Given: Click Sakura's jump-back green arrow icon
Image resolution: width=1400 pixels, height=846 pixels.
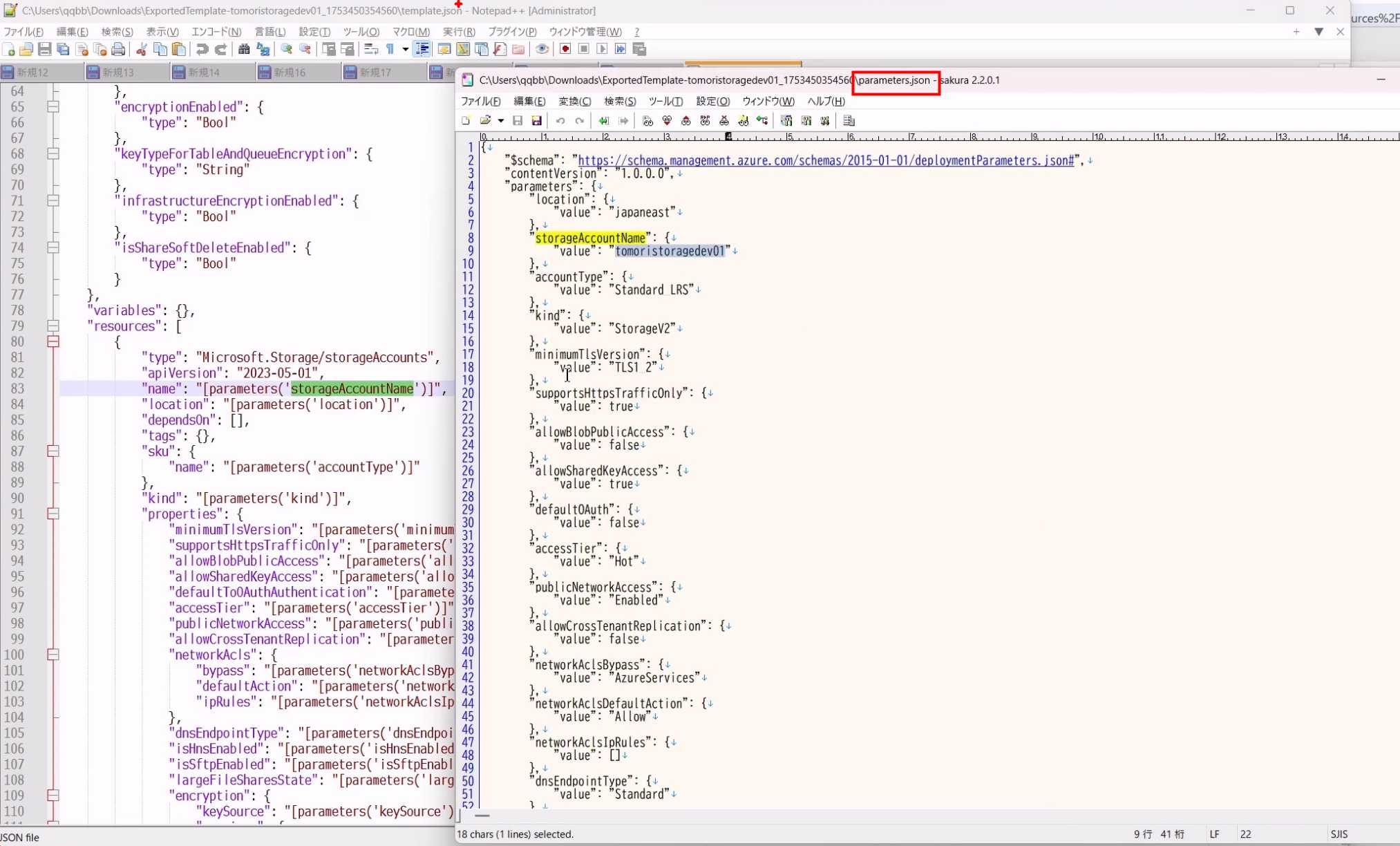Looking at the screenshot, I should [603, 121].
